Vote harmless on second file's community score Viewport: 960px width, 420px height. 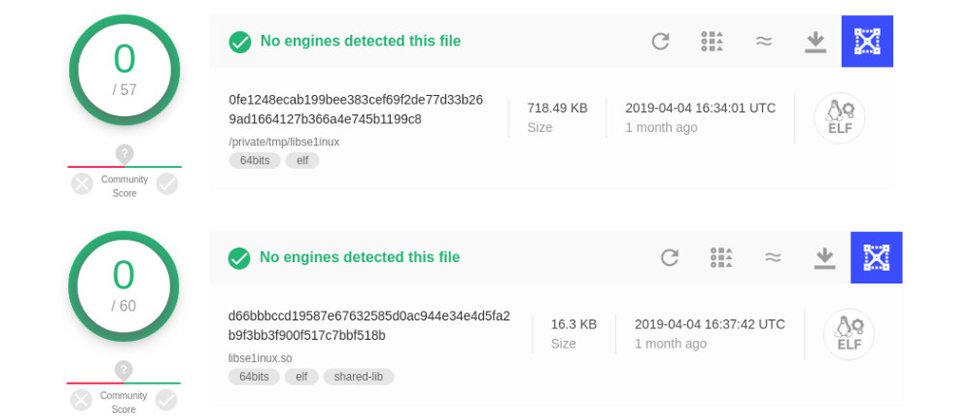[166, 400]
